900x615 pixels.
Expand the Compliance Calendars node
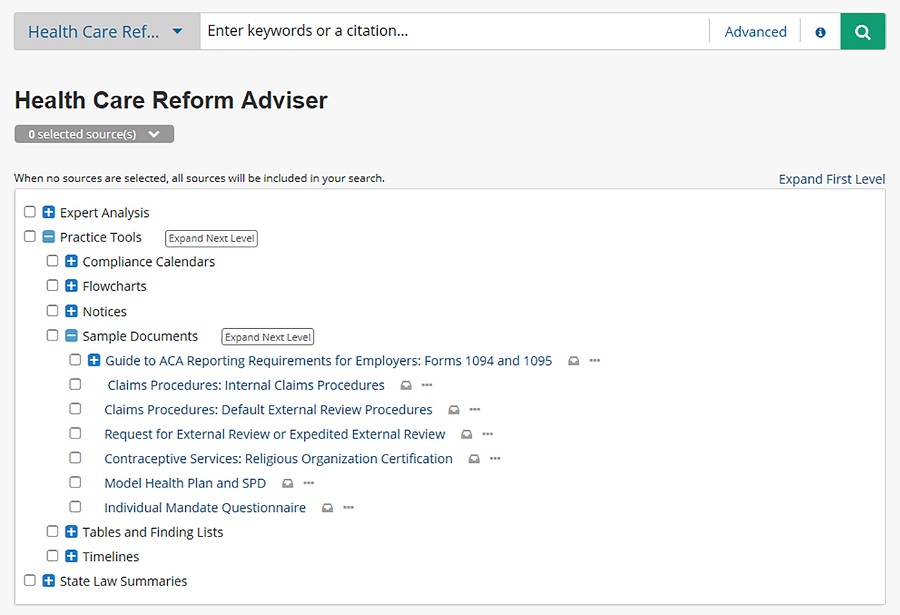pos(71,261)
